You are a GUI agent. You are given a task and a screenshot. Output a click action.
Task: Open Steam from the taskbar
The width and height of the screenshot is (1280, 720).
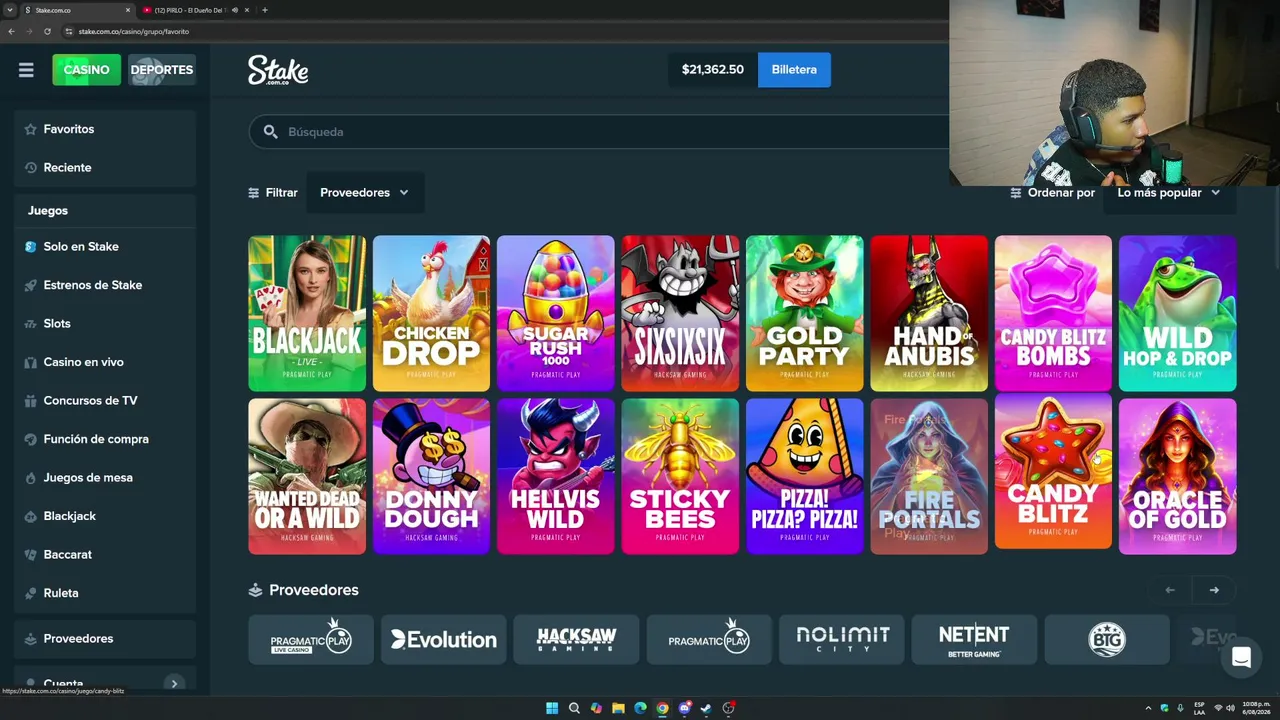point(706,708)
